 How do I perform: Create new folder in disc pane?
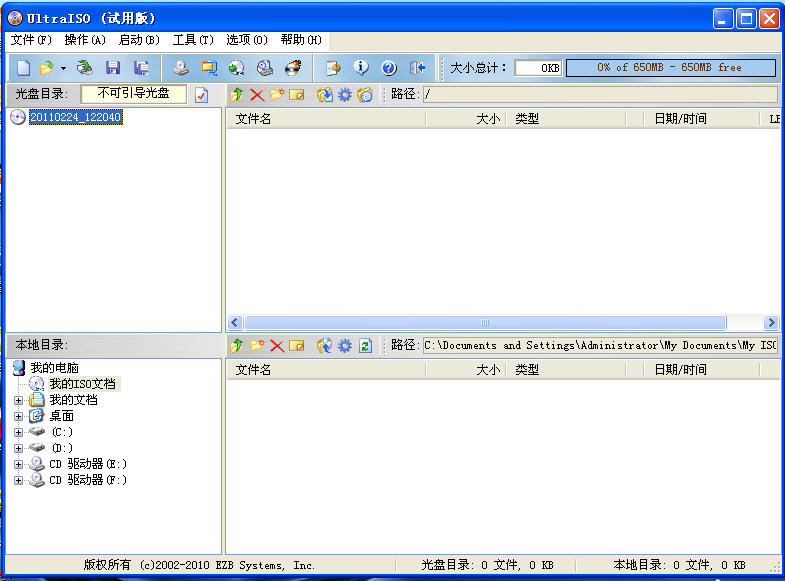coord(277,95)
